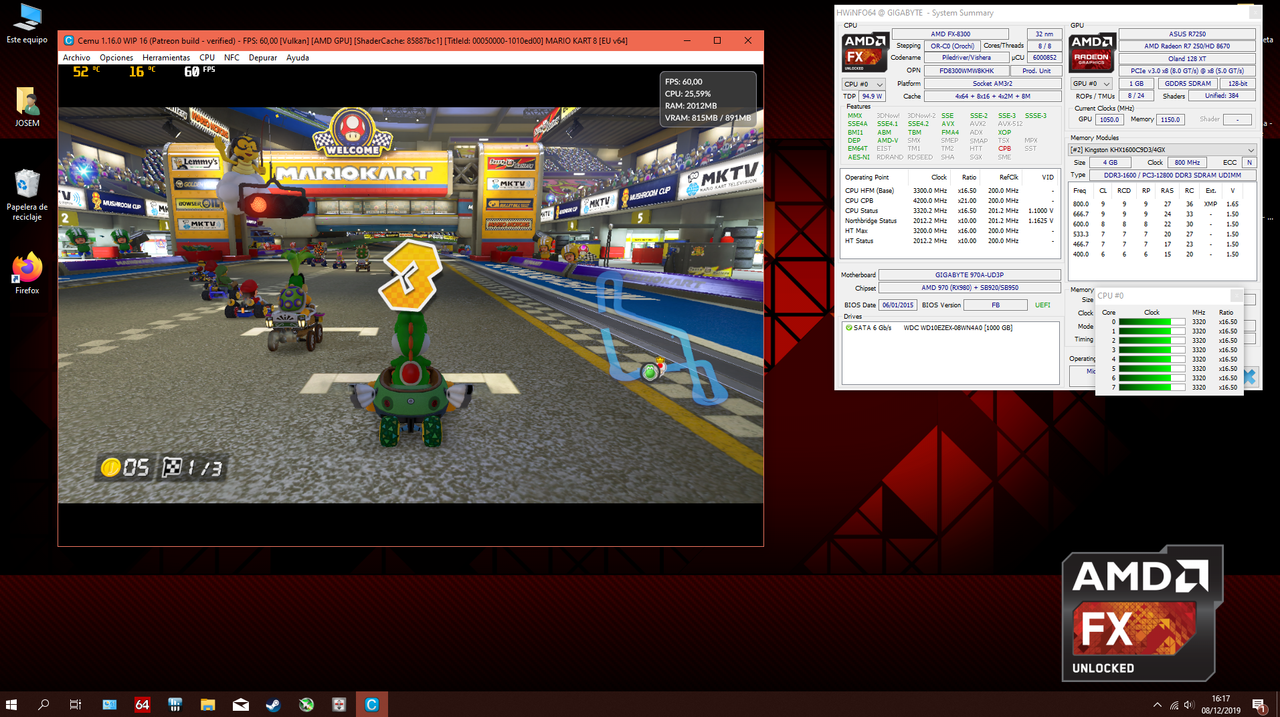Click the memory Size 4 GB field
Image resolution: width=1280 pixels, height=717 pixels.
coord(1110,162)
